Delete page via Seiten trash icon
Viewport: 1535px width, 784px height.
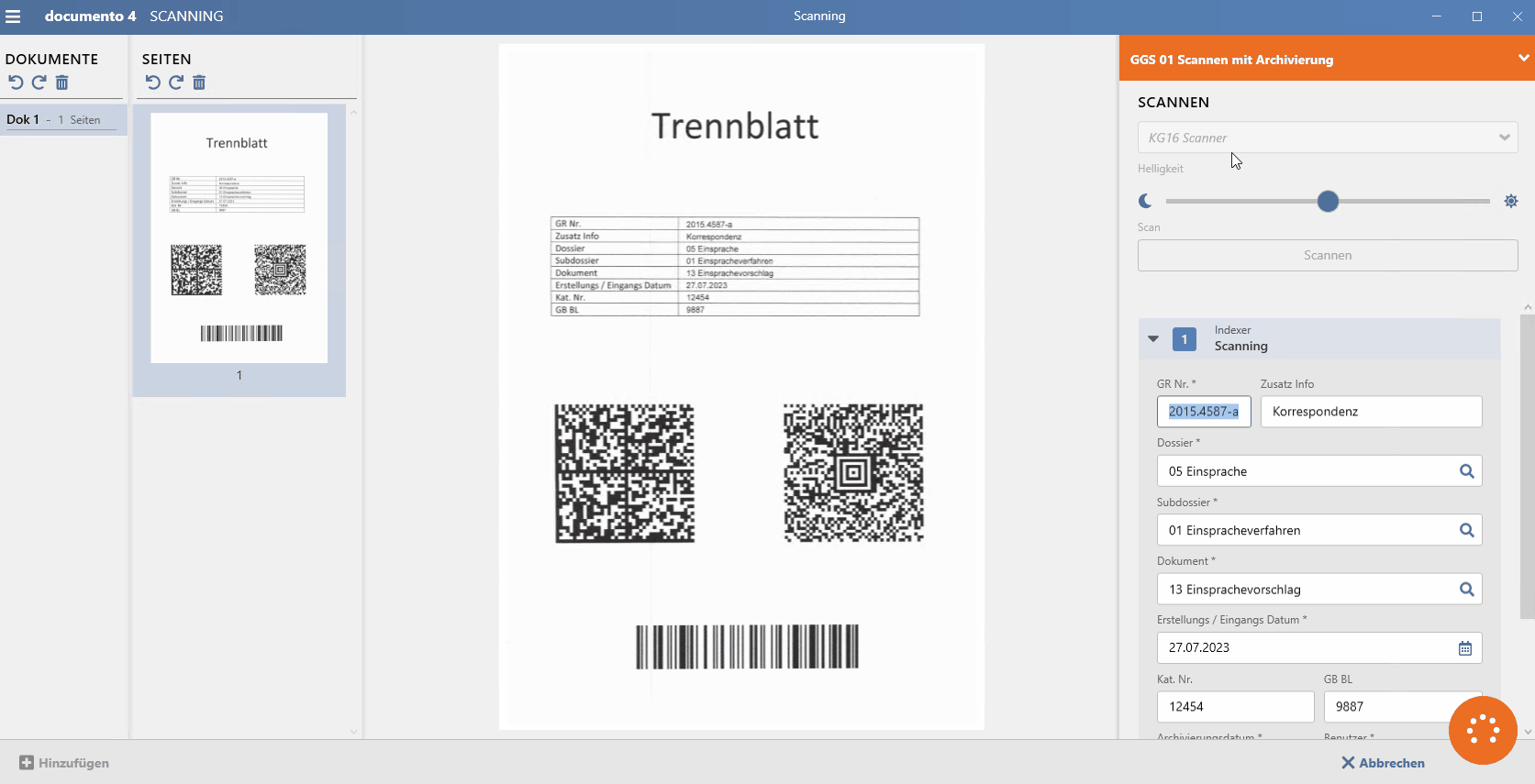[x=199, y=83]
